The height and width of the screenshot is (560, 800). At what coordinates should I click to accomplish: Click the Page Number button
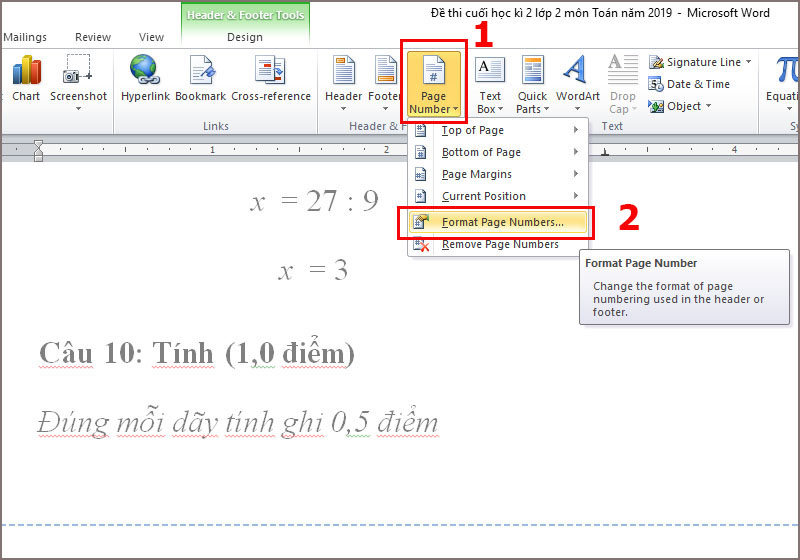tap(433, 84)
